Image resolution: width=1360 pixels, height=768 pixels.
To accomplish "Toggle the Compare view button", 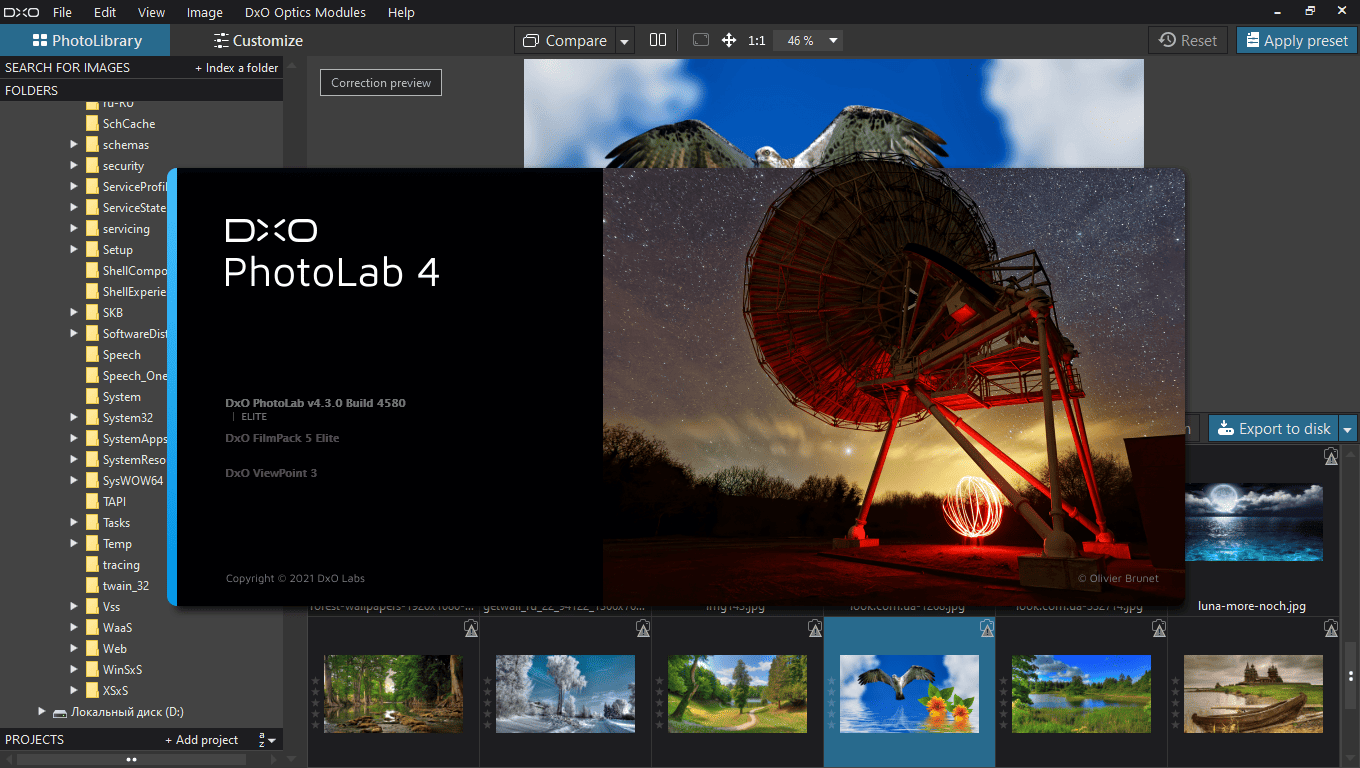I will click(x=564, y=41).
